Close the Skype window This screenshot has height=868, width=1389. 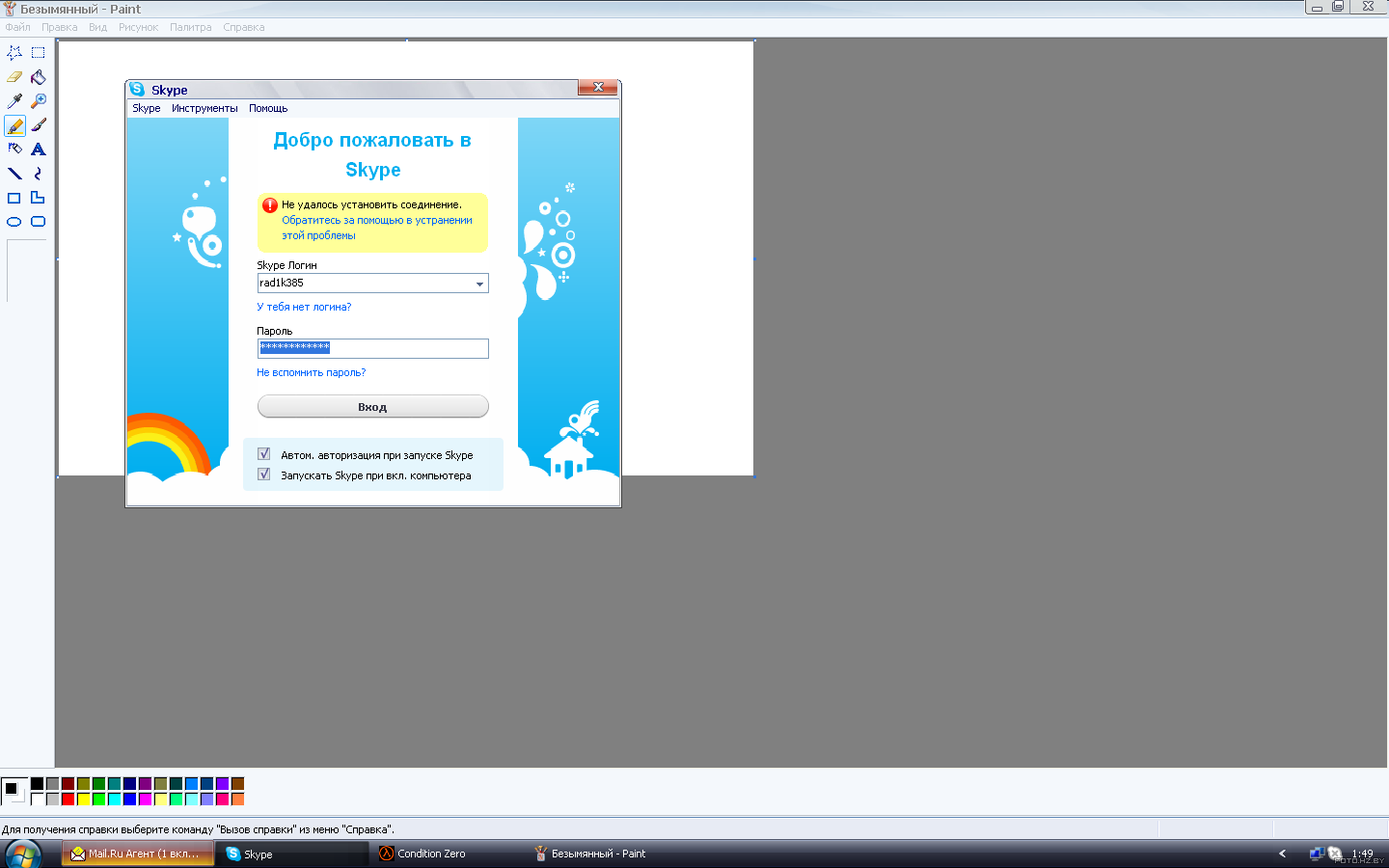598,87
